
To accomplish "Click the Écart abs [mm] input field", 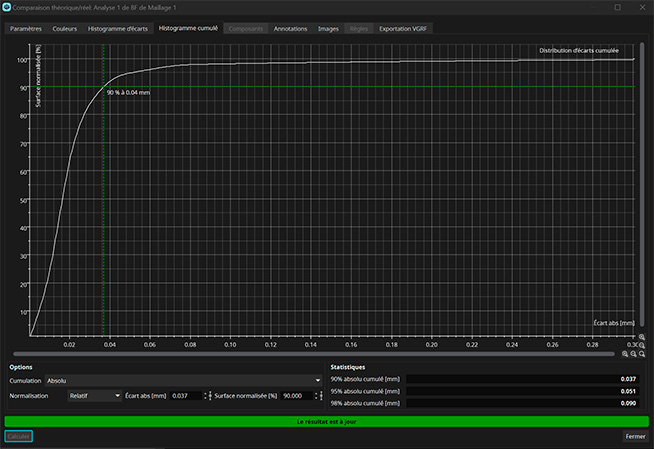I will [x=186, y=396].
